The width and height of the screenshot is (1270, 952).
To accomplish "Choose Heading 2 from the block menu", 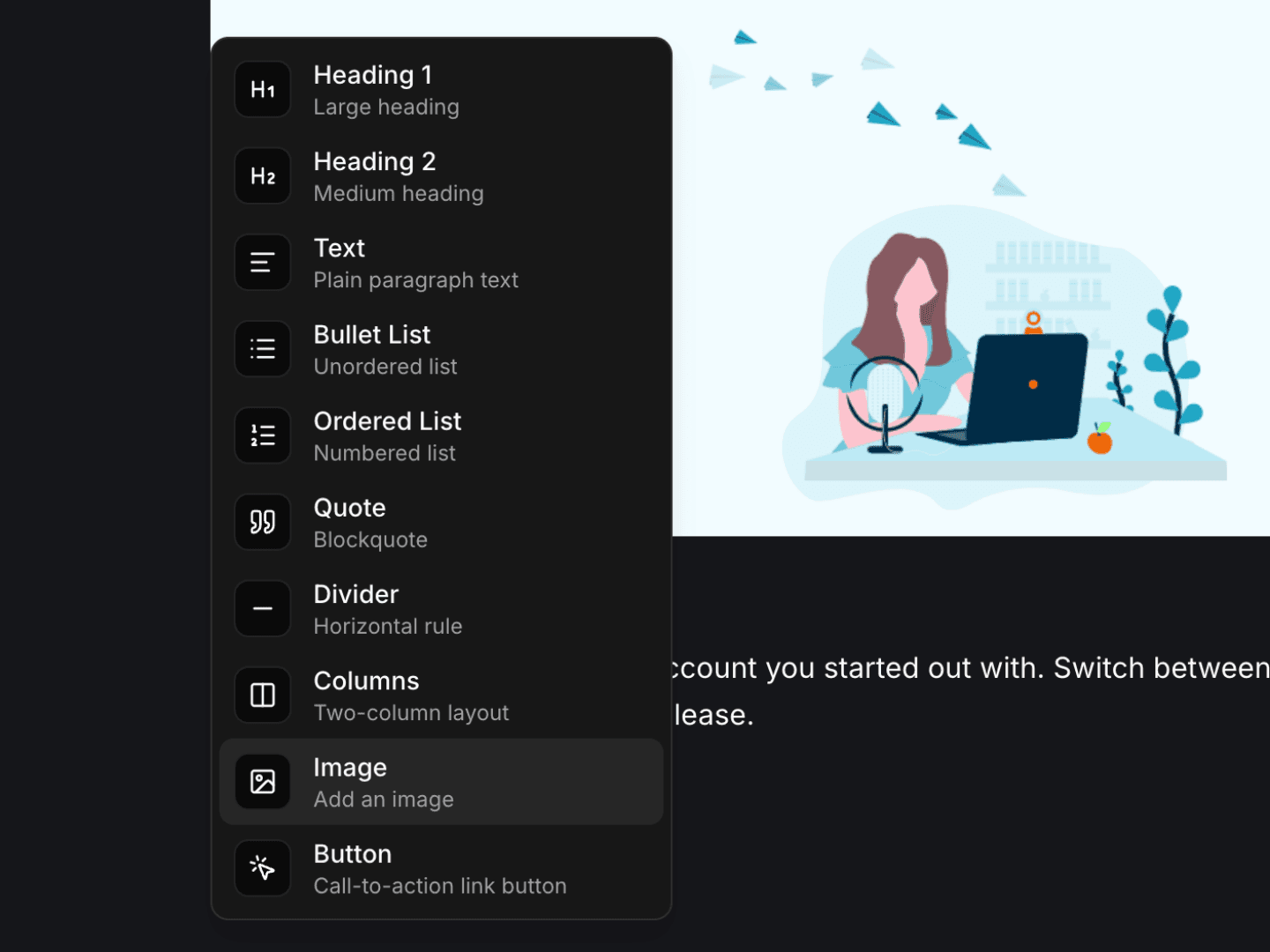I will click(x=441, y=175).
